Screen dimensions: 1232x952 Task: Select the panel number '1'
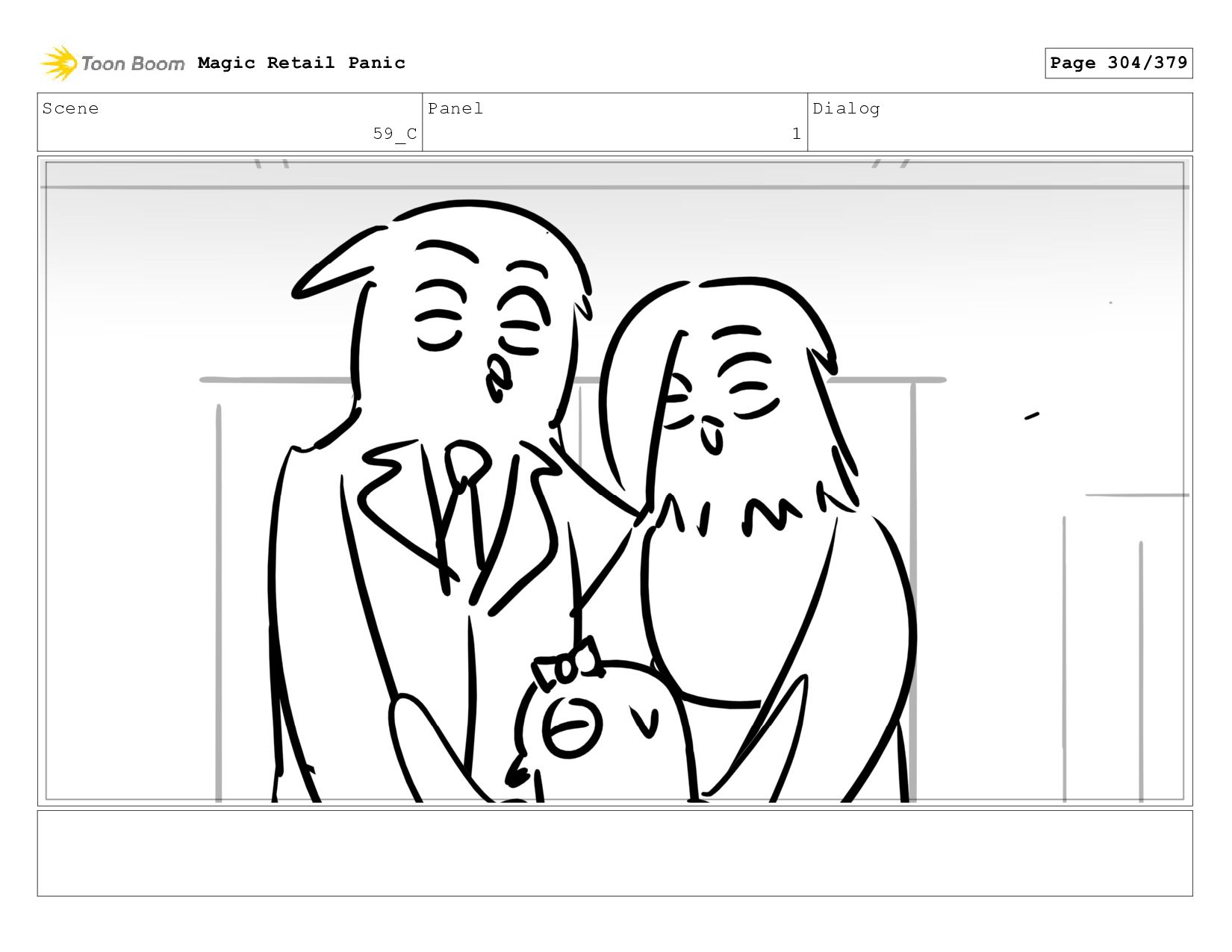pos(796,134)
